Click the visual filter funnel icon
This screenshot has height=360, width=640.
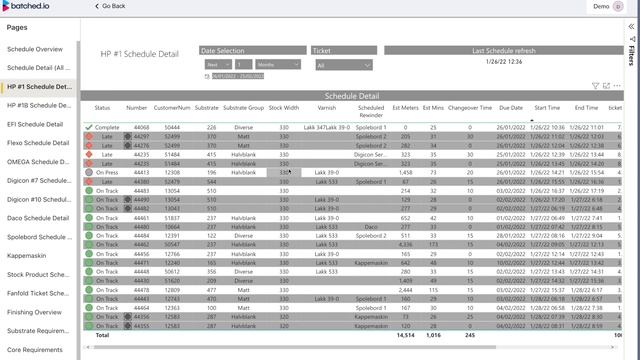tap(595, 86)
